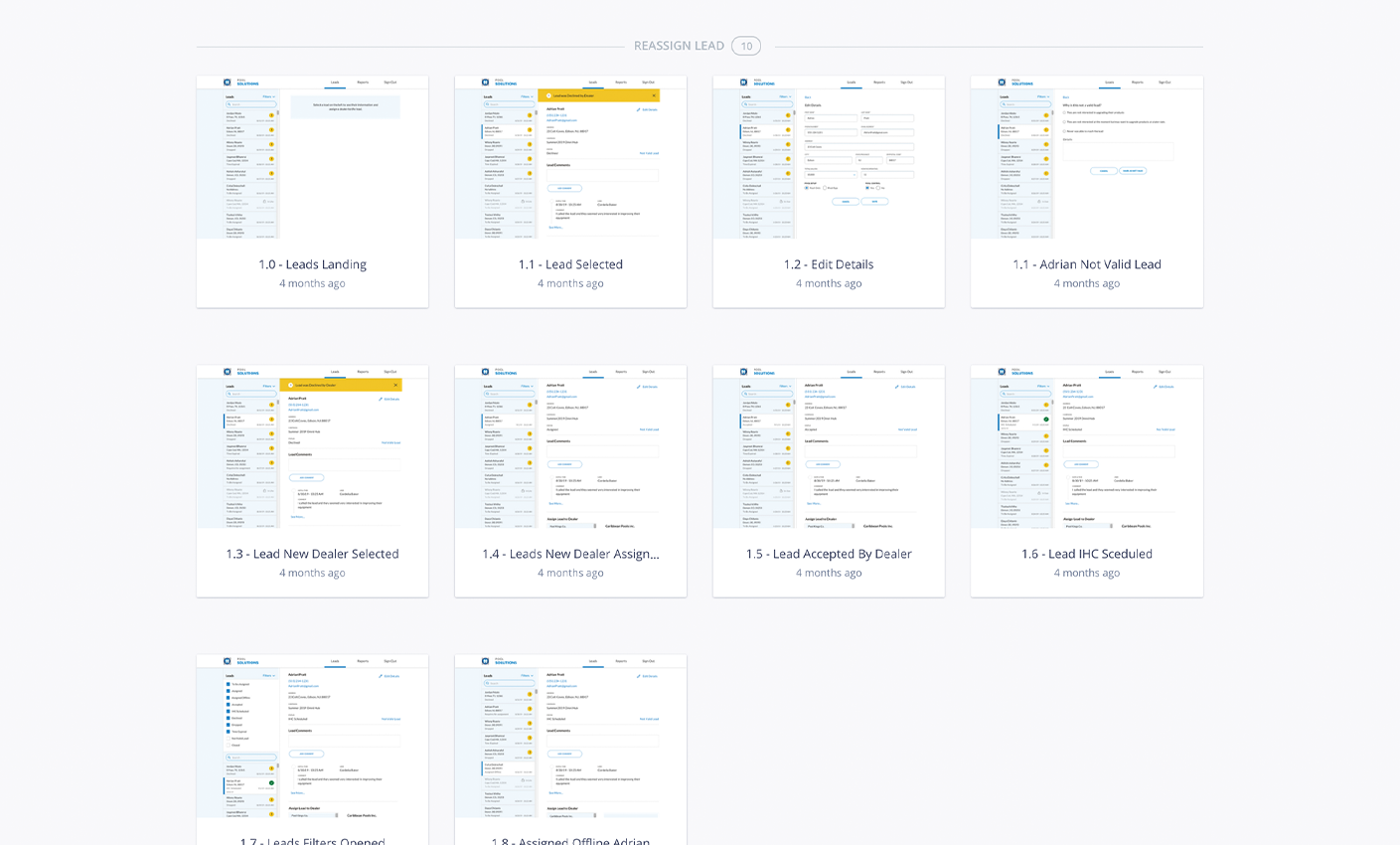The image size is (1400, 845).
Task: Click the "1.0 - Leads Landing" title text
Action: coord(312,264)
